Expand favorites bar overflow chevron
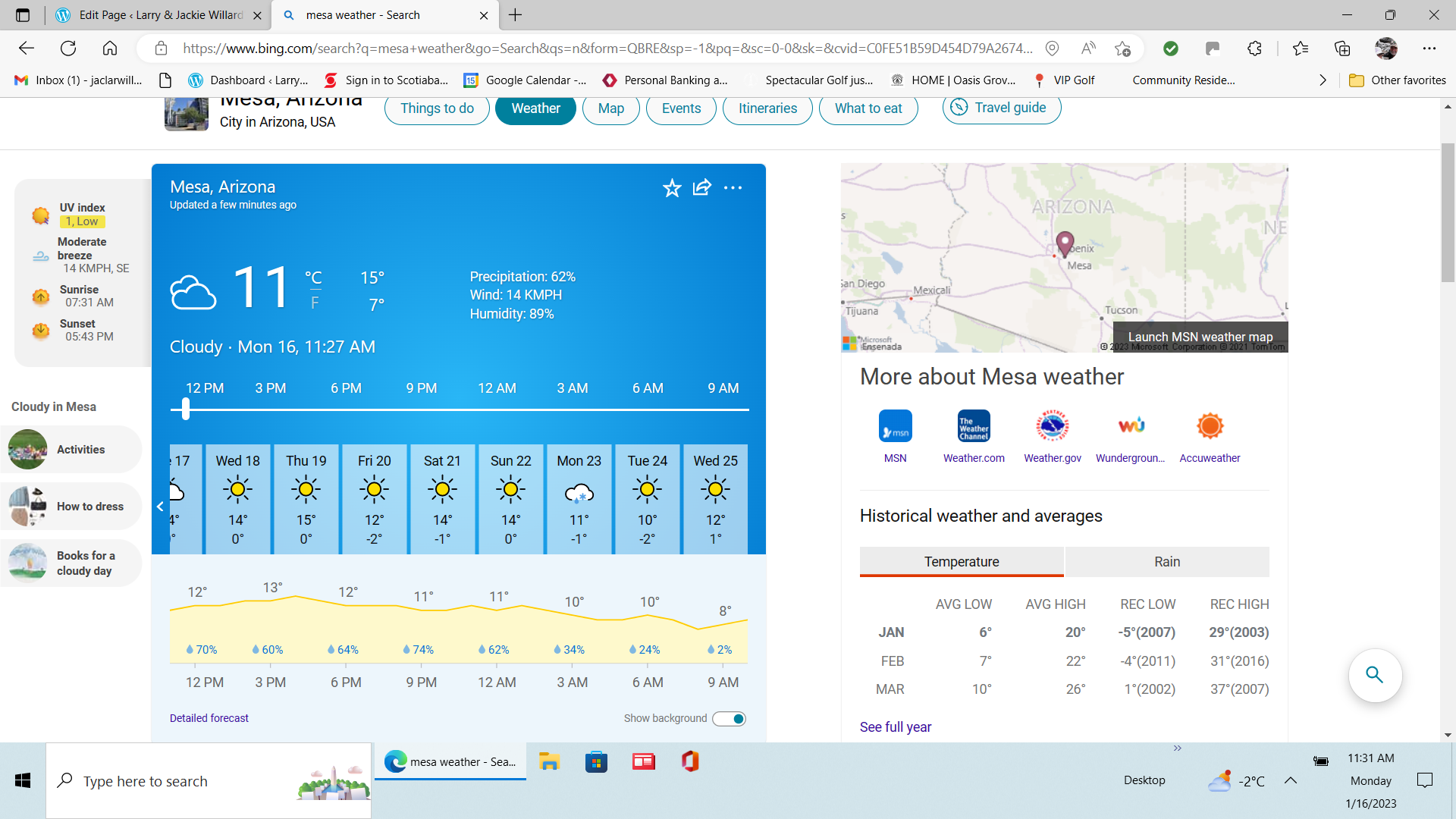 [1323, 80]
